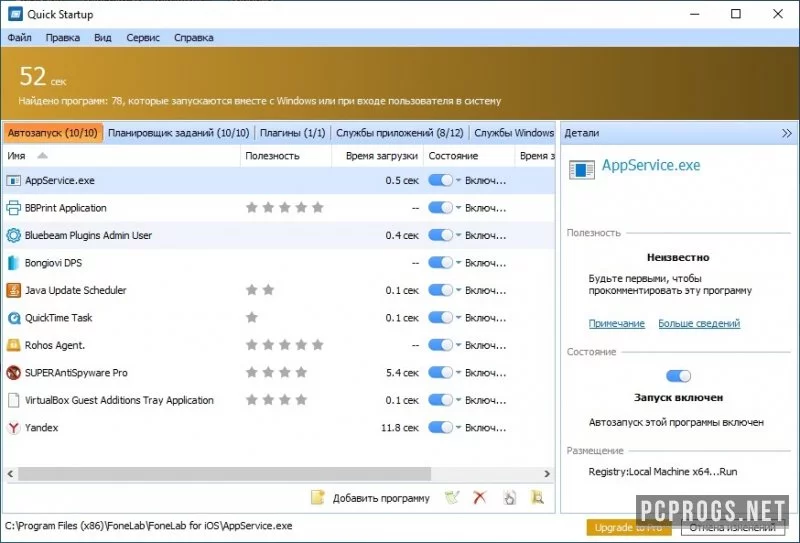Click the horizontal scrollbar thumb
Screen dimensions: 800x543
click(x=224, y=474)
